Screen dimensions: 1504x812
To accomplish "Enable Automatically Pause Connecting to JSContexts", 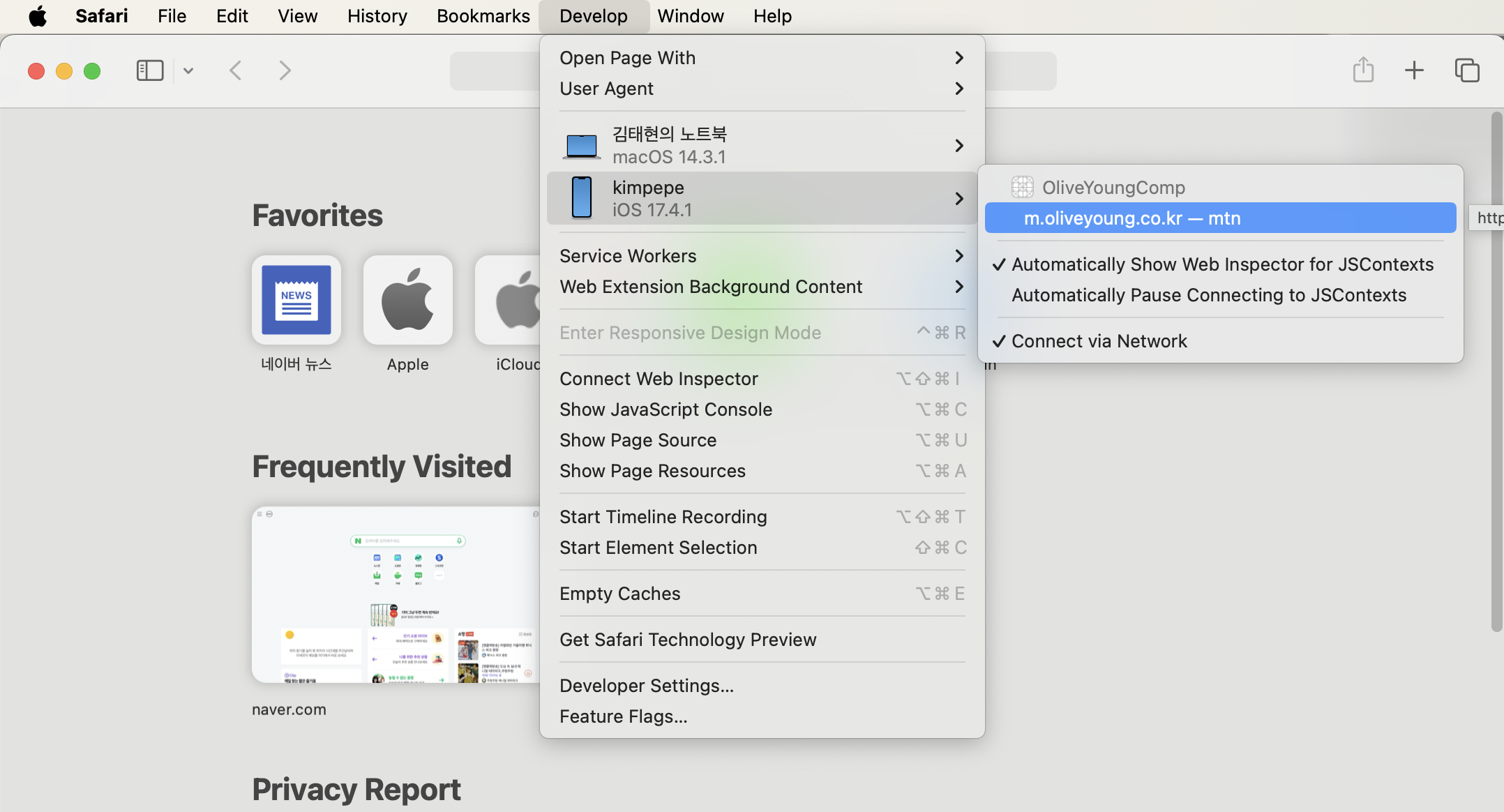I will (1208, 295).
